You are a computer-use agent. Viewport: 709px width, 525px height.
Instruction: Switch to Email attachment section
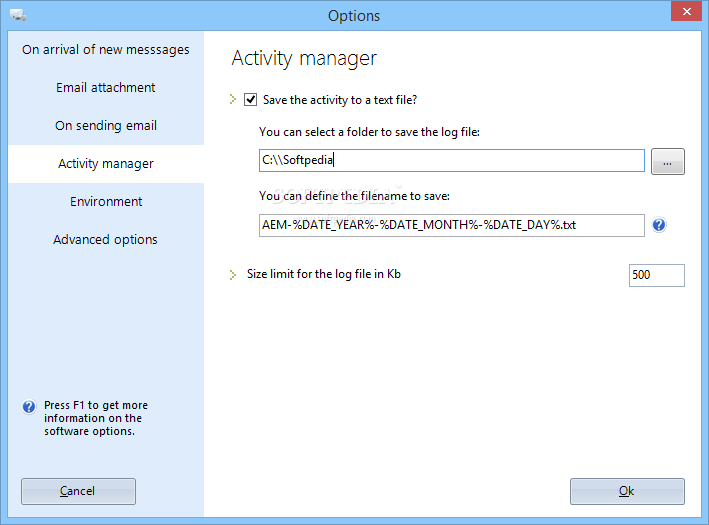[x=106, y=88]
